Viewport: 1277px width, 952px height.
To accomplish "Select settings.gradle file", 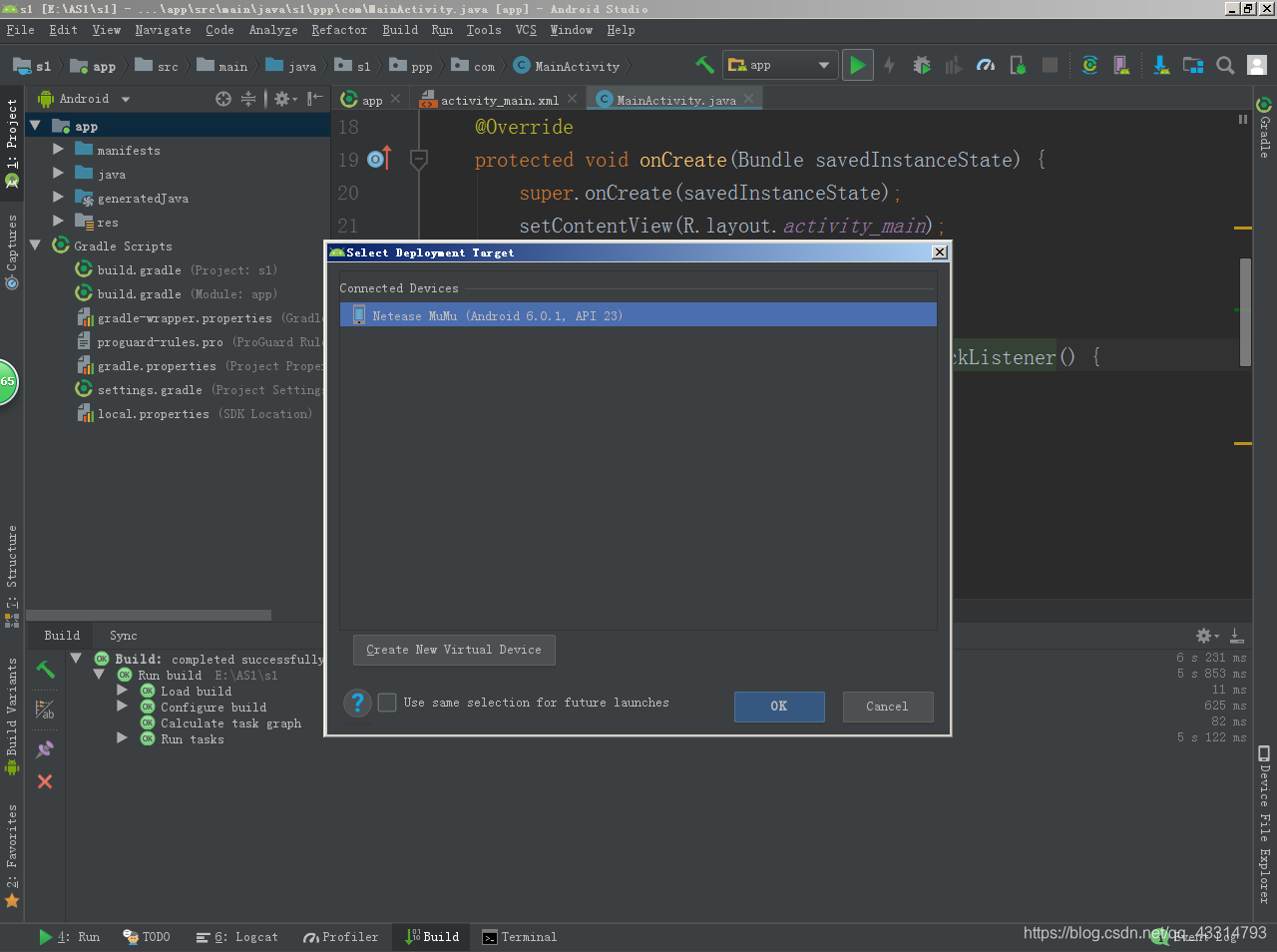I will pos(199,390).
